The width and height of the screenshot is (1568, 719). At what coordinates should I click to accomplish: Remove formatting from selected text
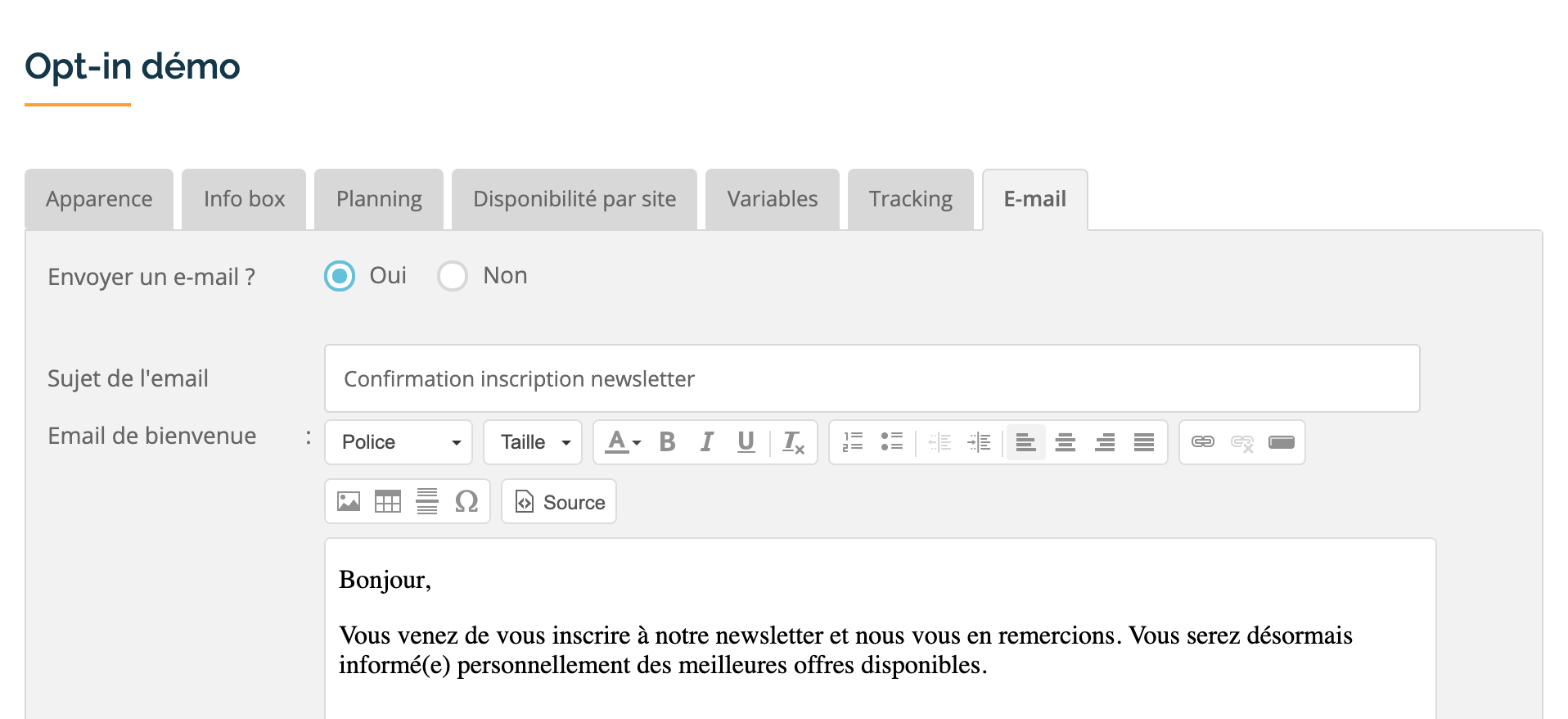click(x=793, y=442)
